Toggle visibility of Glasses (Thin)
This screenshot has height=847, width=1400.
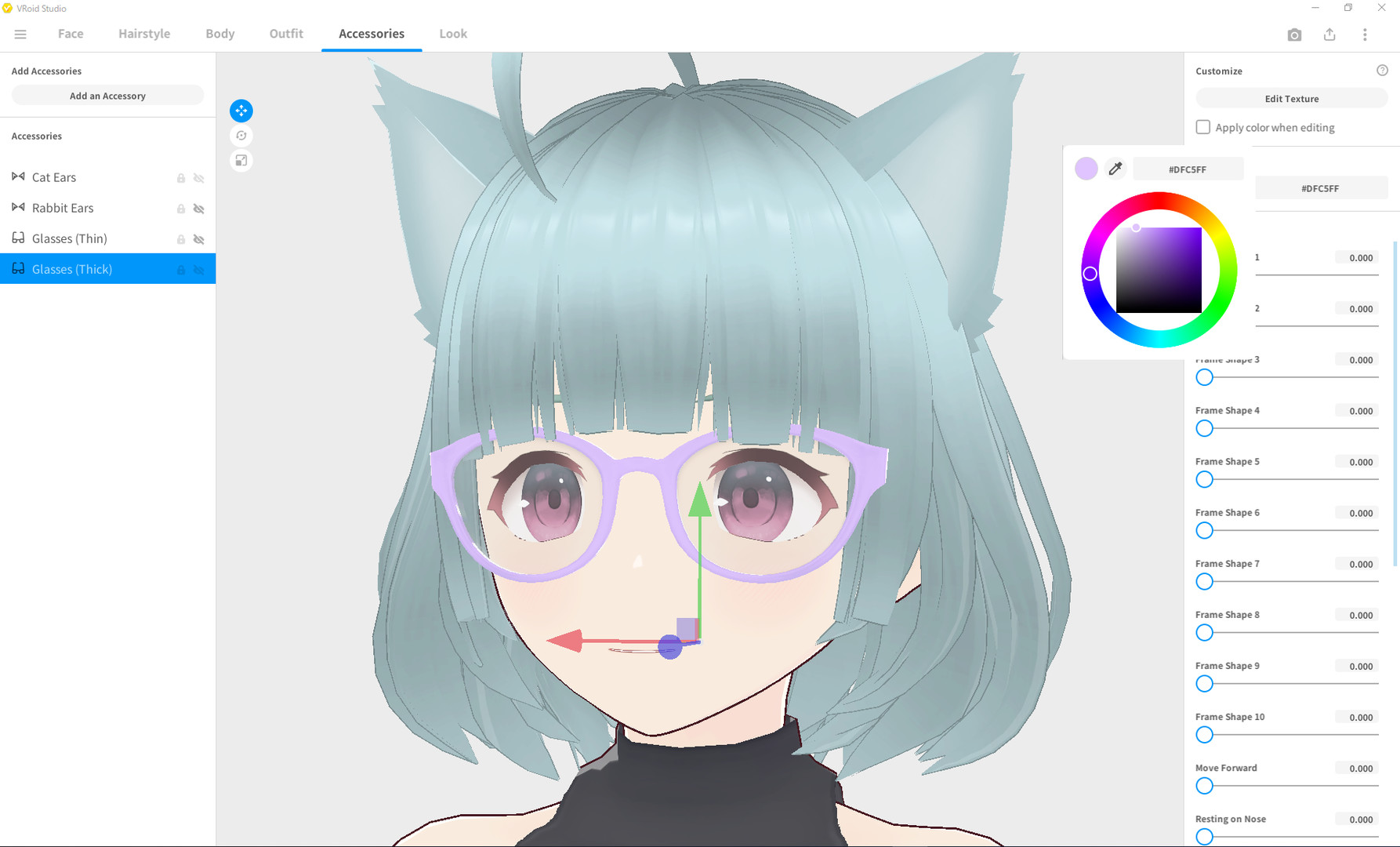coord(199,239)
